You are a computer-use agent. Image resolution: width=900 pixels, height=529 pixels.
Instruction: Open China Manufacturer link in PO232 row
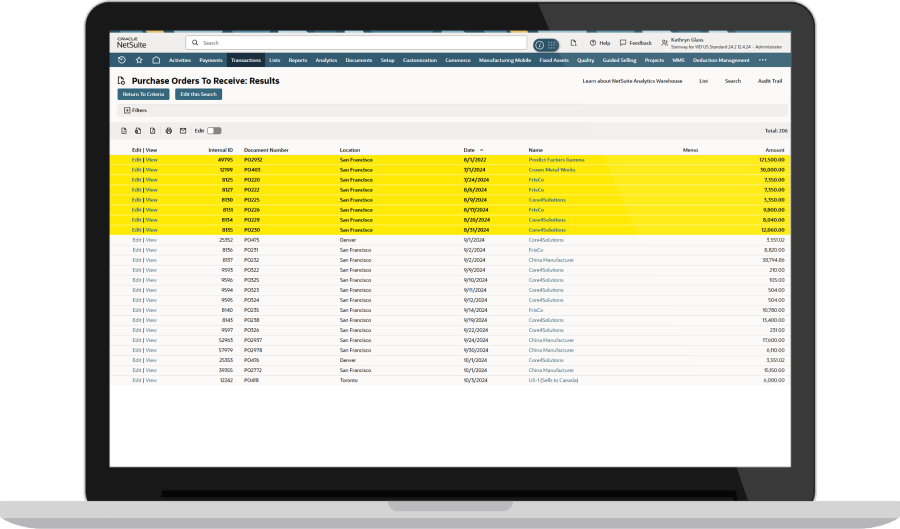[551, 260]
